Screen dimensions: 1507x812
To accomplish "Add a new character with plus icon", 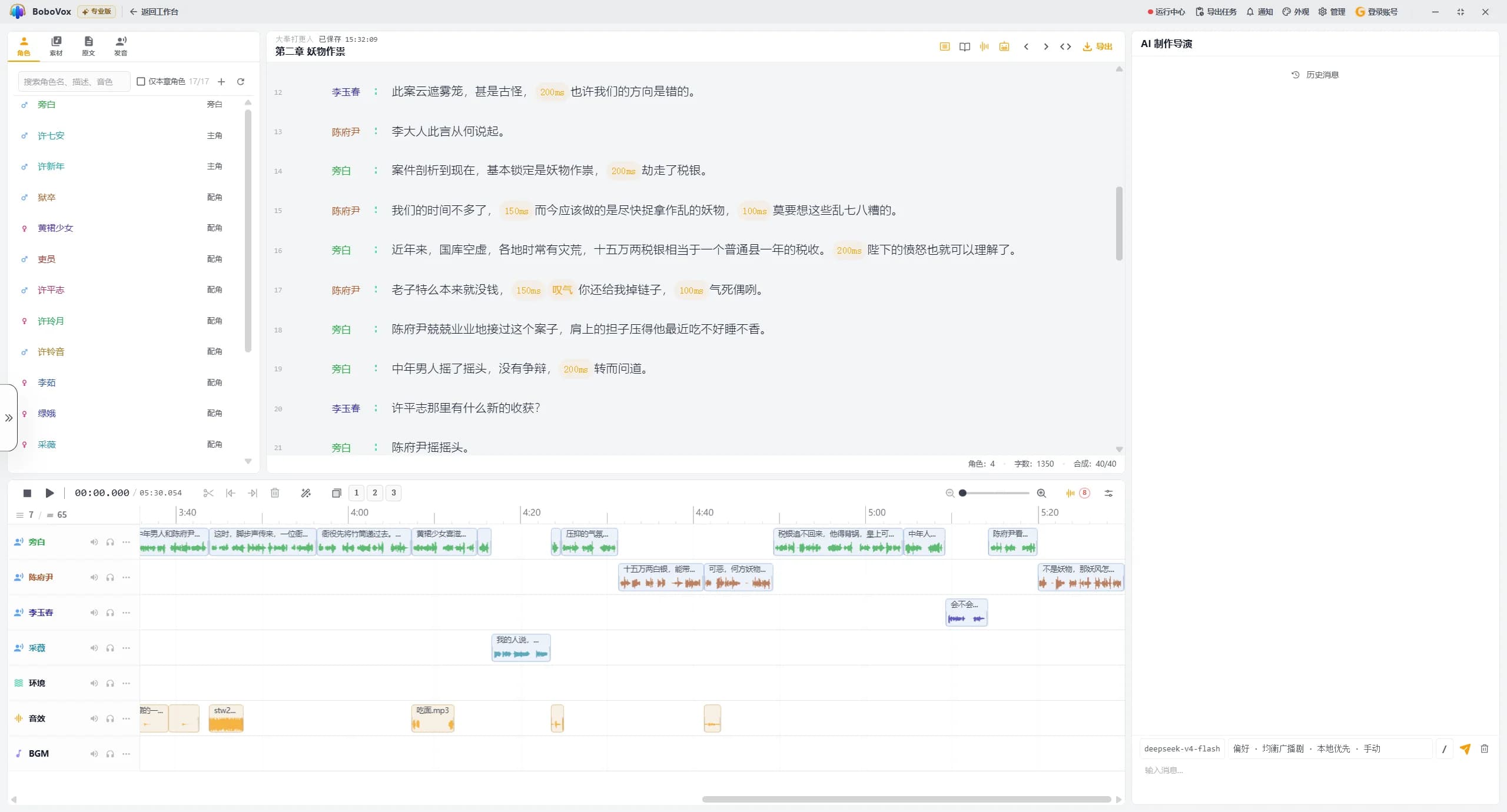I will 221,82.
